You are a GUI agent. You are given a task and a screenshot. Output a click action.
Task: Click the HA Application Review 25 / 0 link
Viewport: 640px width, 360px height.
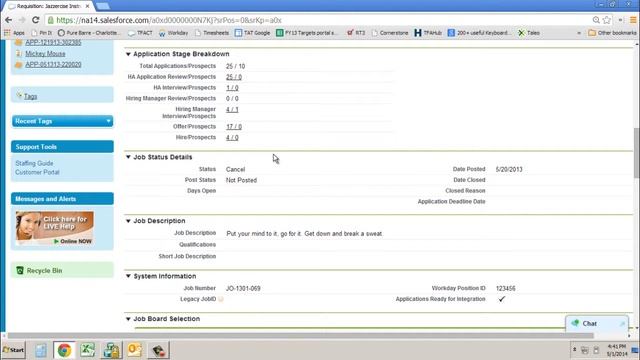pyautogui.click(x=234, y=77)
